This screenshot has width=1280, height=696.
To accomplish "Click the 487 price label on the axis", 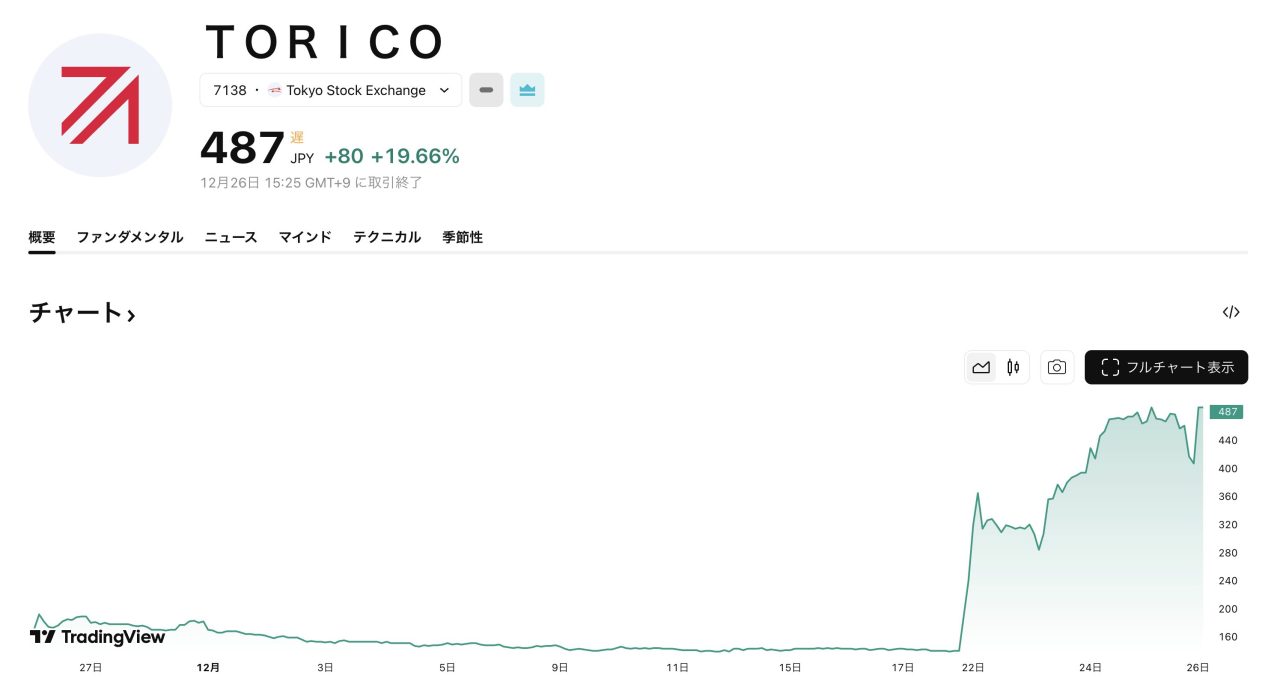I will tap(1227, 411).
